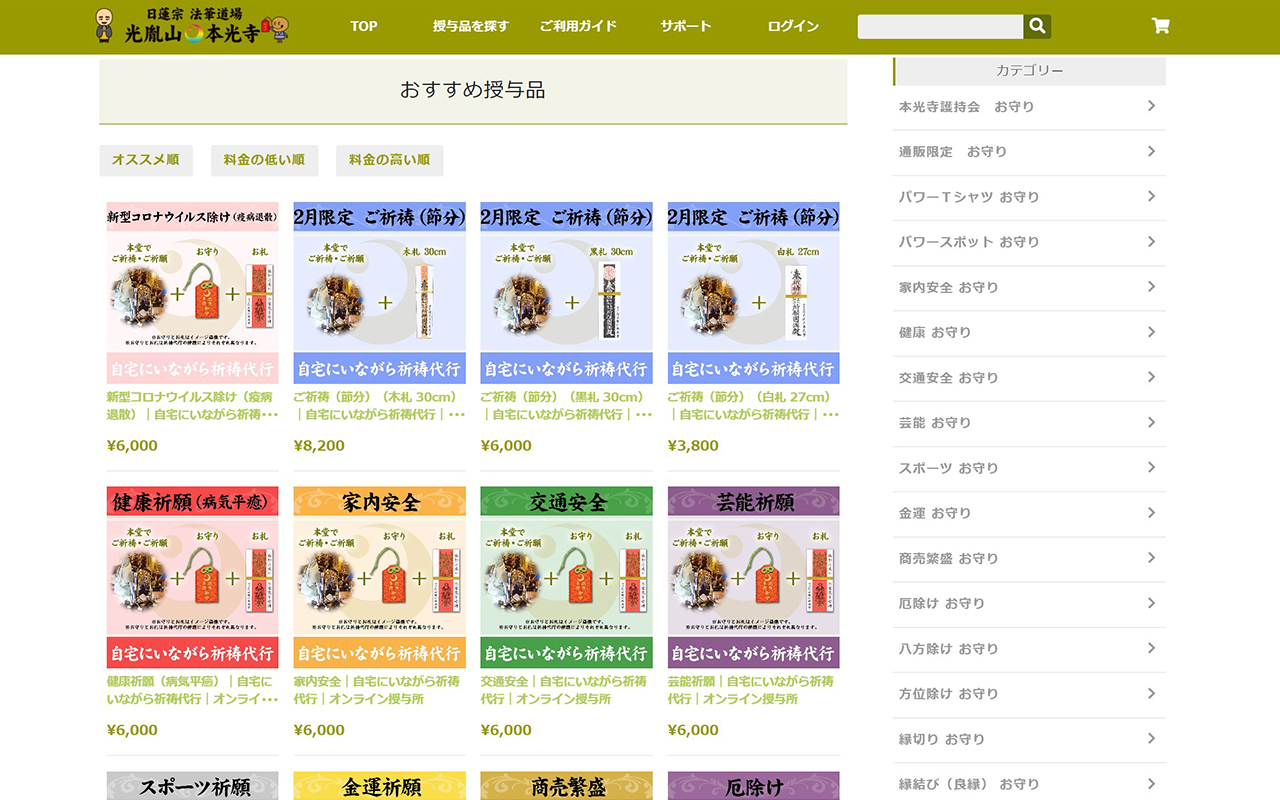Click the search input field
Screen dimensions: 1280x800
[x=940, y=27]
